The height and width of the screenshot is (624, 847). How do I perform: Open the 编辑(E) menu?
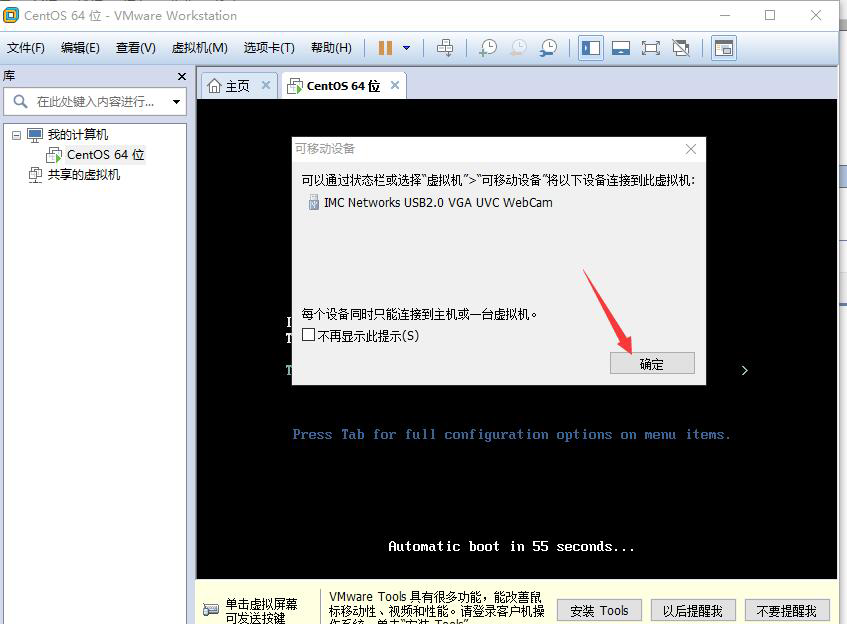click(80, 48)
